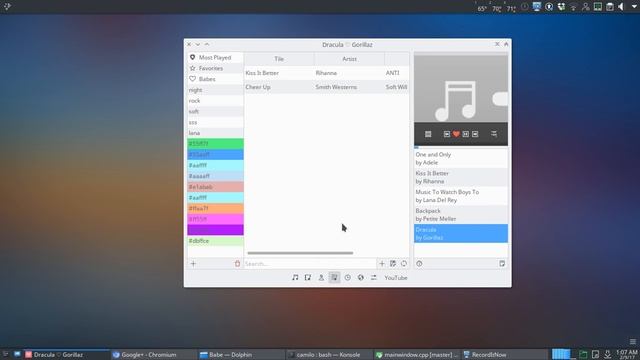Click the thin progress bar under player controls
This screenshot has height=360, width=640.
[x=461, y=147]
